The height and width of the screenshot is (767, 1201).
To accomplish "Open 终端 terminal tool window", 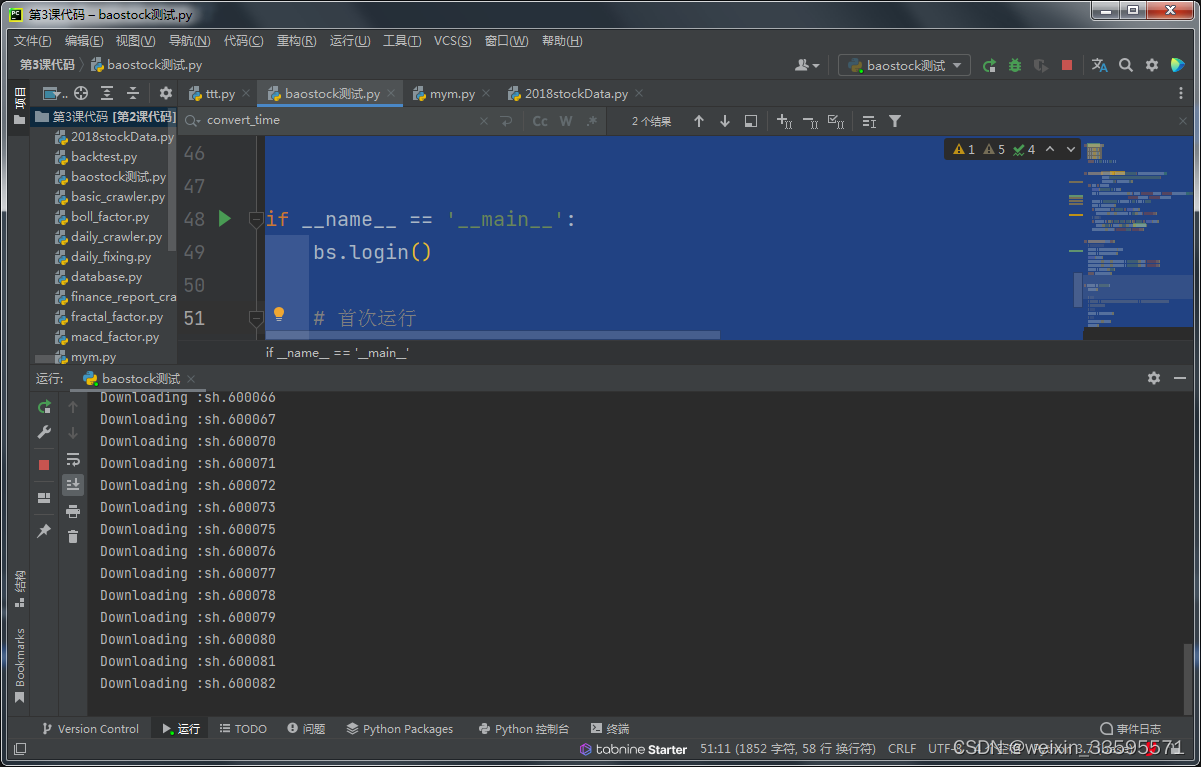I will pyautogui.click(x=610, y=729).
